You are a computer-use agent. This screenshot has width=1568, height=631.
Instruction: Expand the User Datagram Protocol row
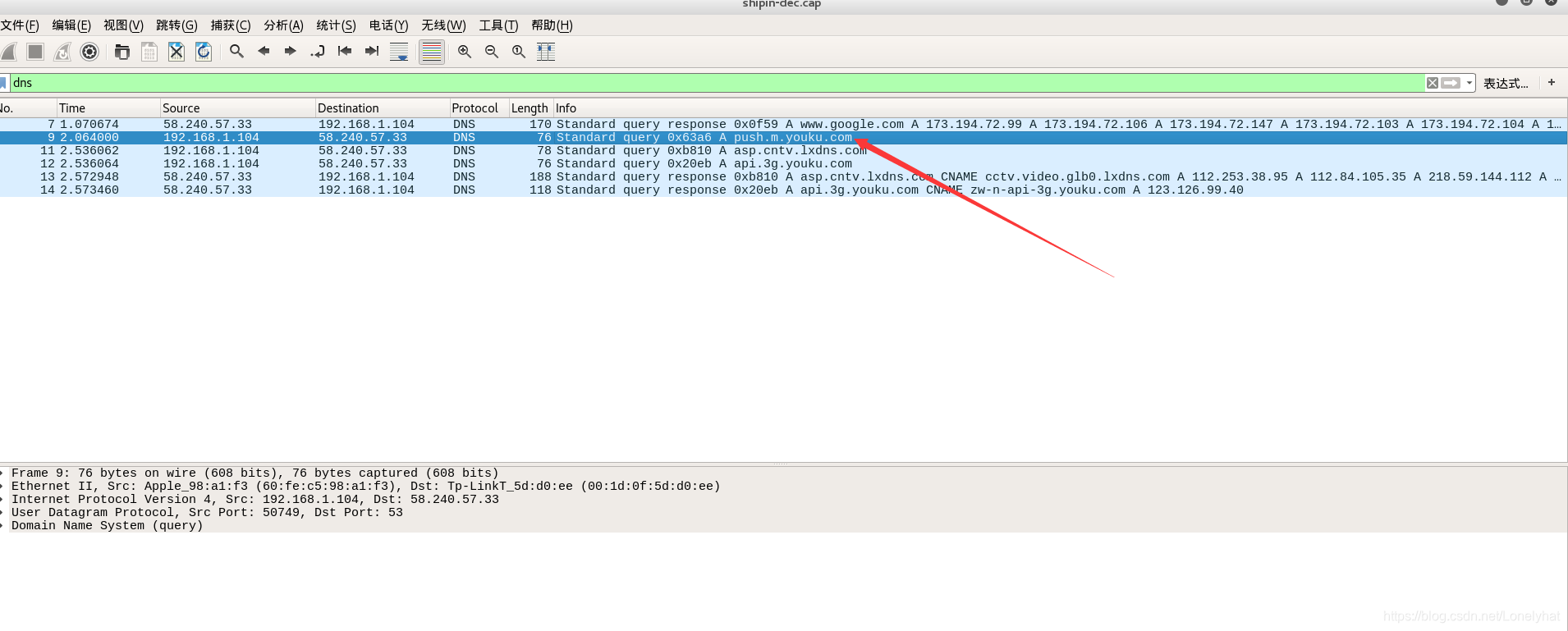3,513
